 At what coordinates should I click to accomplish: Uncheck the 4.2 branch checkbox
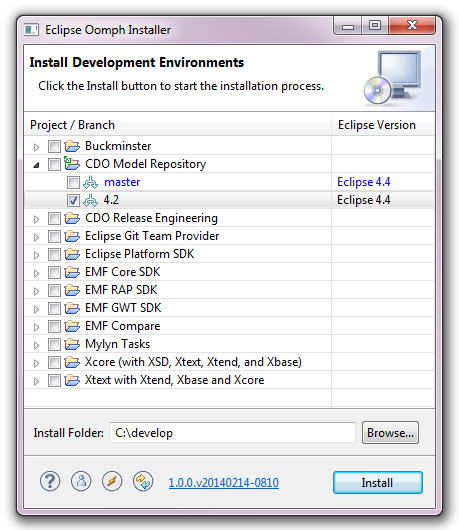(73, 200)
